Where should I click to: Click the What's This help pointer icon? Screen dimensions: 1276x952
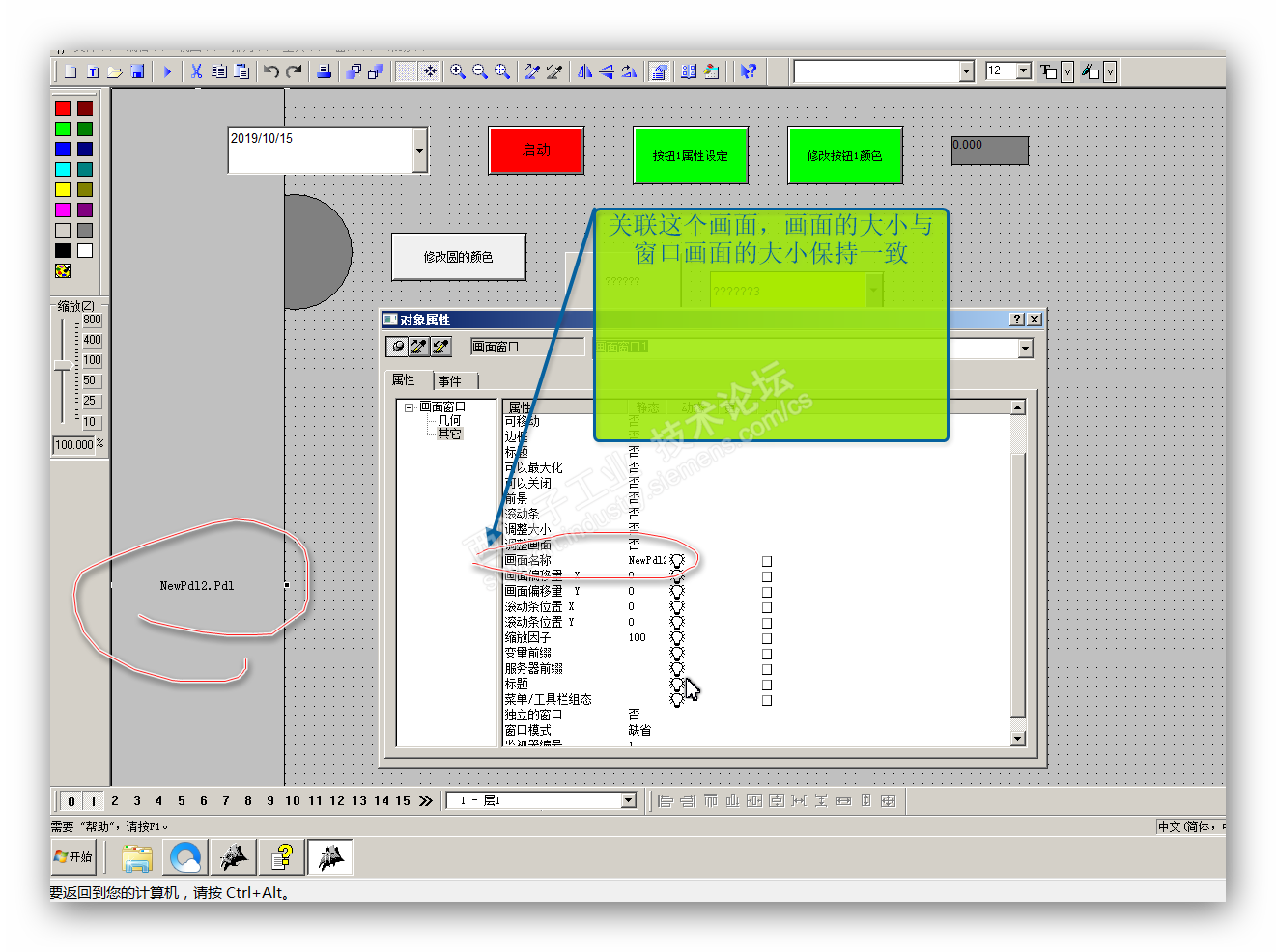pyautogui.click(x=748, y=71)
